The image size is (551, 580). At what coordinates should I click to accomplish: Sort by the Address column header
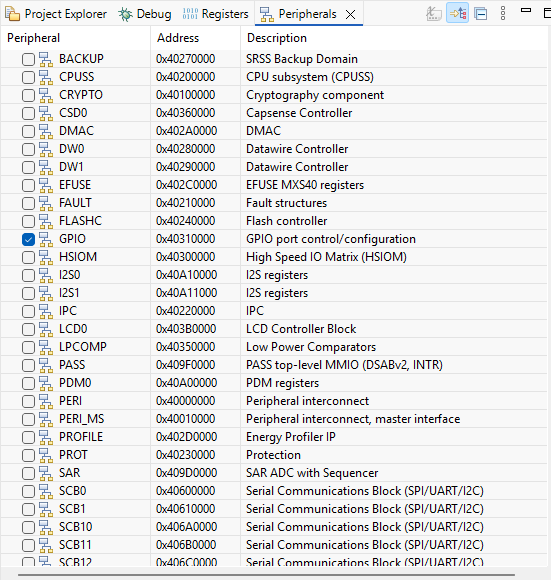click(x=195, y=38)
